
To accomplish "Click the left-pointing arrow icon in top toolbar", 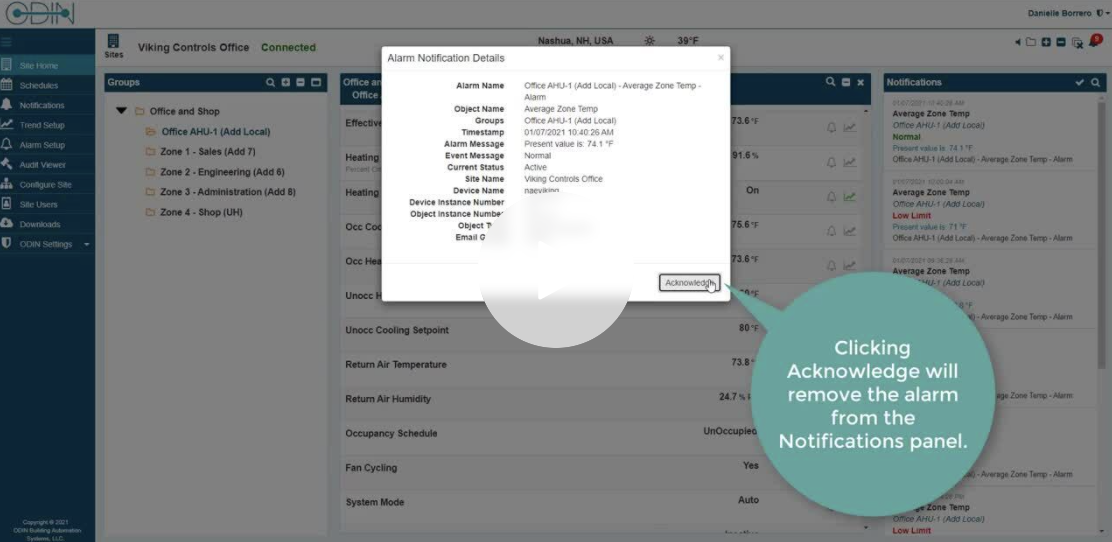I will coord(1018,43).
